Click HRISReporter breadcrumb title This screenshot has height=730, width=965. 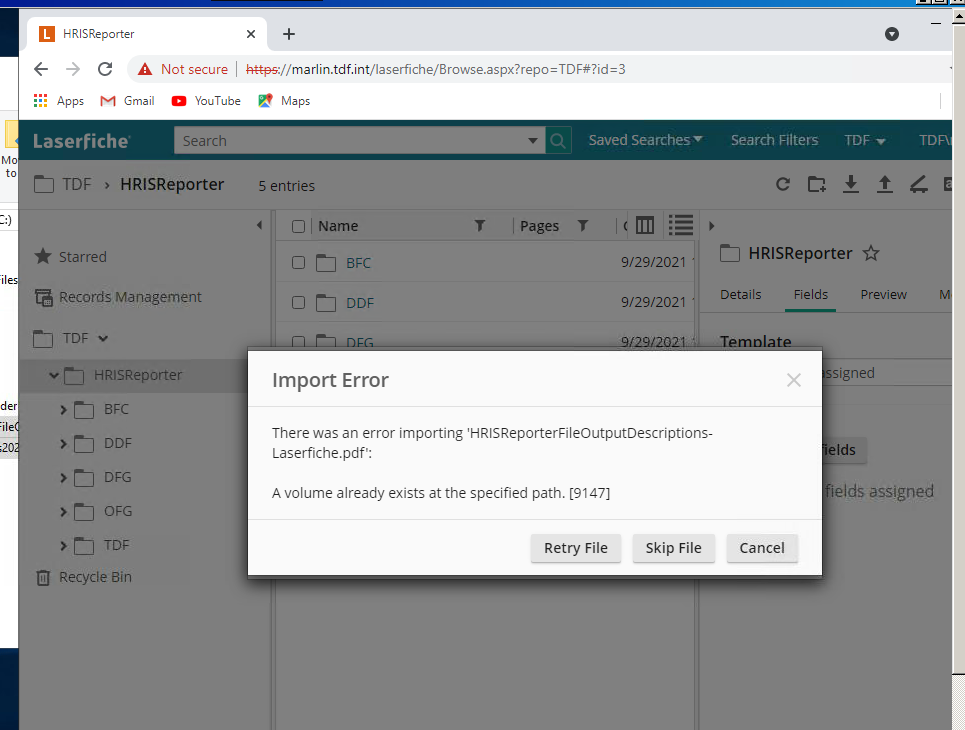[172, 184]
